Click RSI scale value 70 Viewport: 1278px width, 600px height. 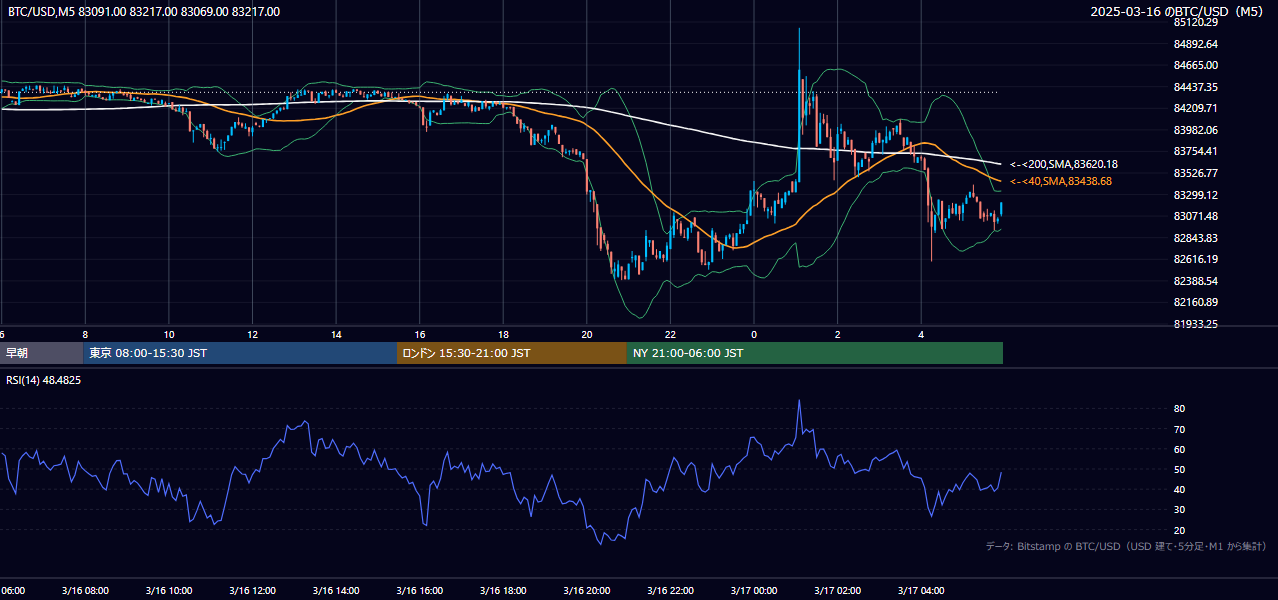click(x=1179, y=429)
